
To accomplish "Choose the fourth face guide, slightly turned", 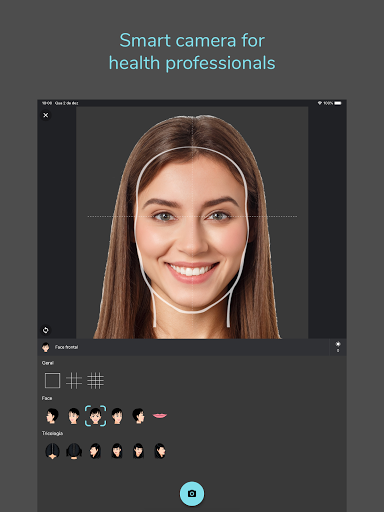I will click(x=117, y=416).
